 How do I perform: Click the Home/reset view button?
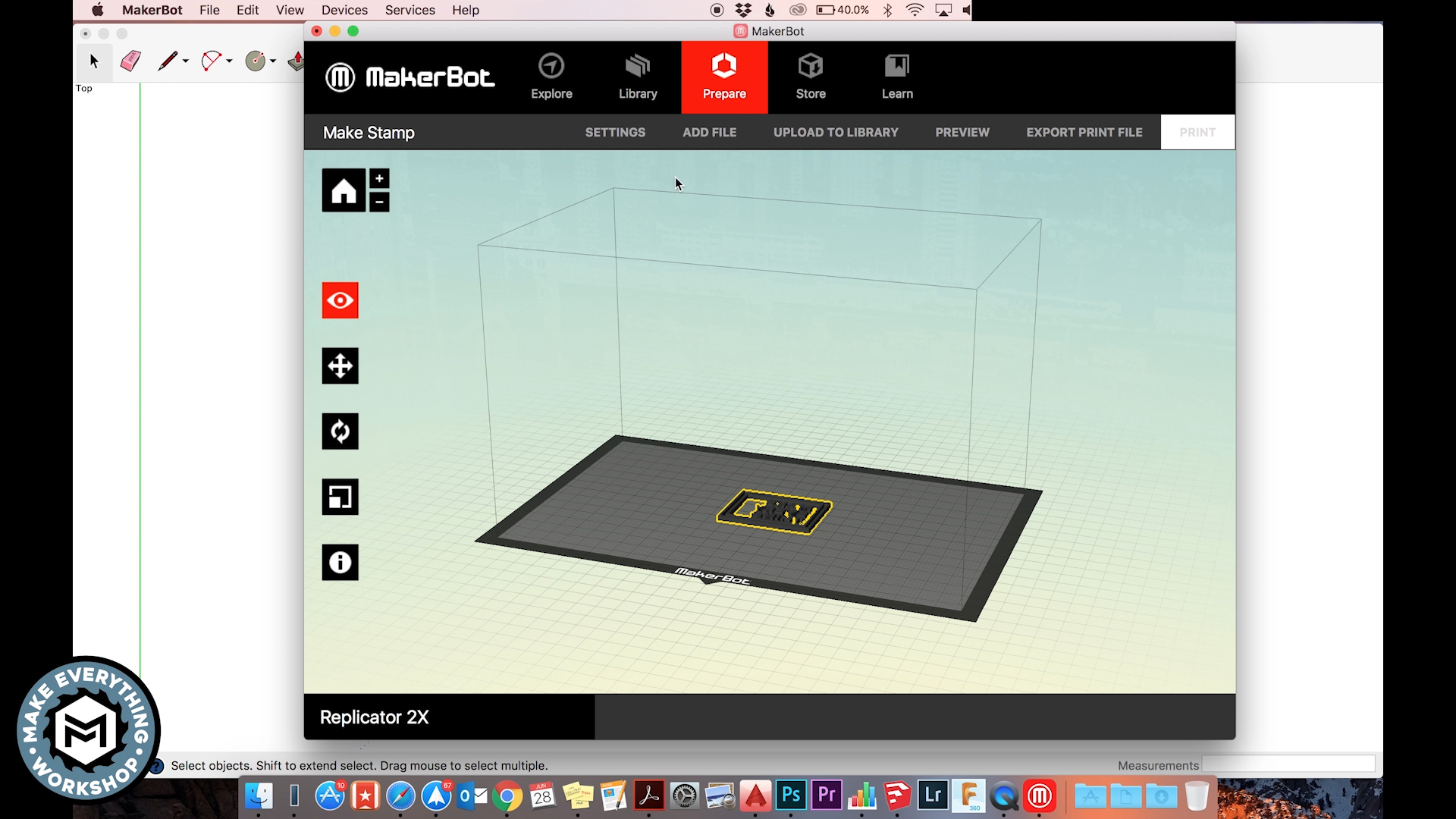coord(344,189)
